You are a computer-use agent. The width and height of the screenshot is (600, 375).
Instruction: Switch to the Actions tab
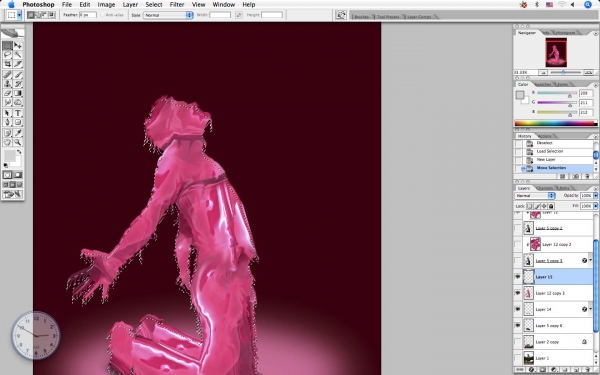point(545,136)
